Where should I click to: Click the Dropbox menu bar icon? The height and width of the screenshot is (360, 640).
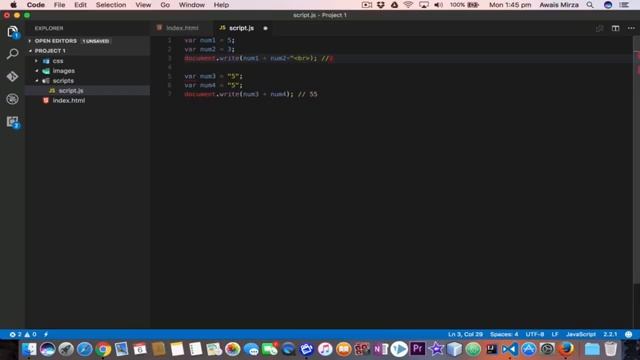pyautogui.click(x=380, y=5)
